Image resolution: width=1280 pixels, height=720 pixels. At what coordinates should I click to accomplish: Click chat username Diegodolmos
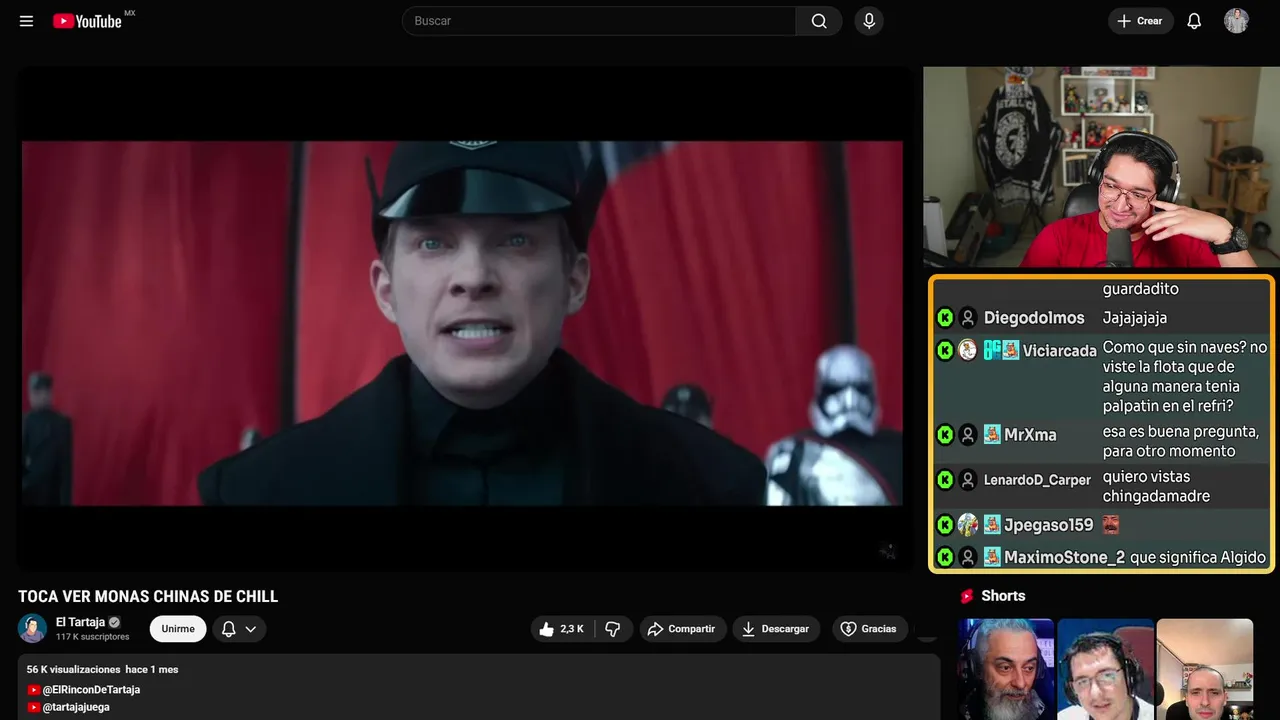[x=1034, y=318]
